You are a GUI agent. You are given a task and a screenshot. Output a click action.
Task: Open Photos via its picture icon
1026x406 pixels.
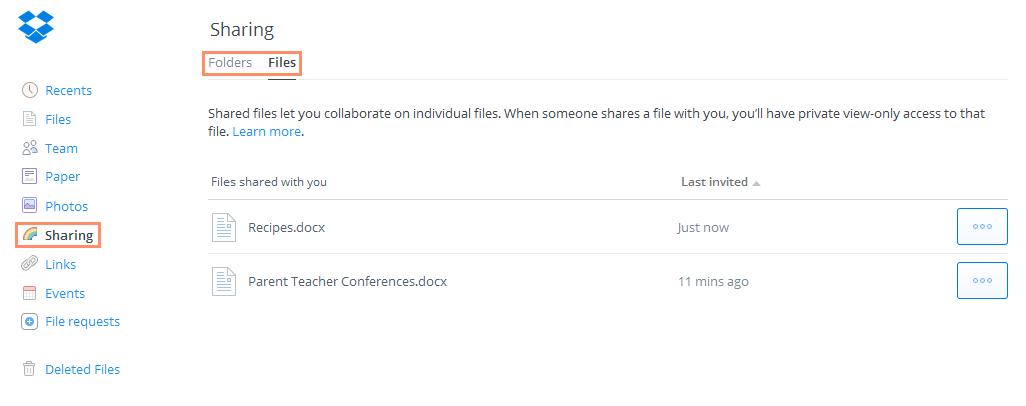[x=30, y=206]
